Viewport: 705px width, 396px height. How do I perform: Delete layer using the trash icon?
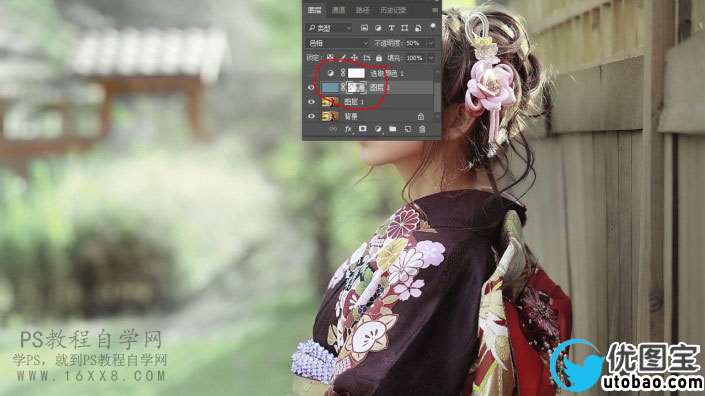click(422, 129)
